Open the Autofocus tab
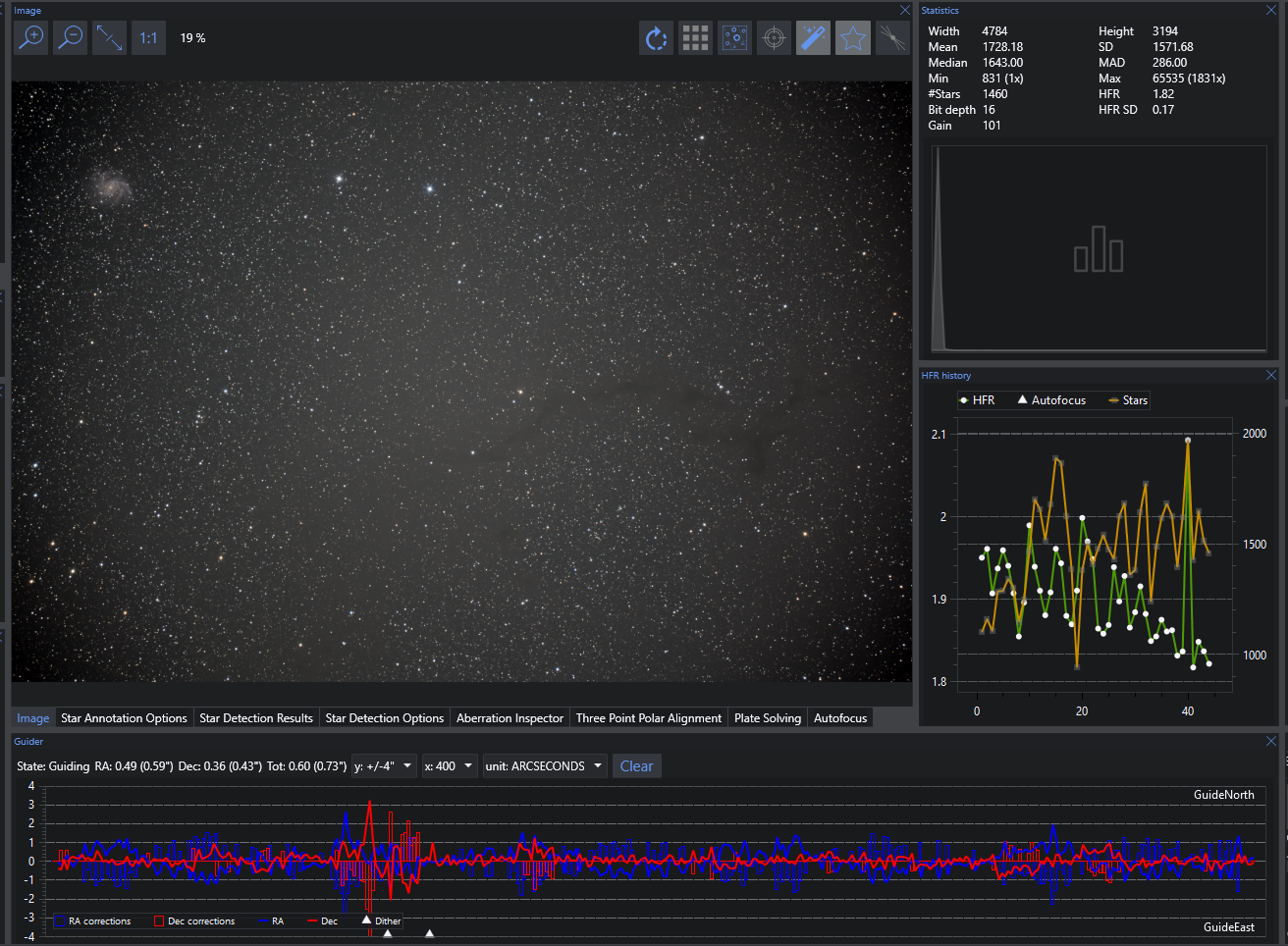 tap(840, 718)
